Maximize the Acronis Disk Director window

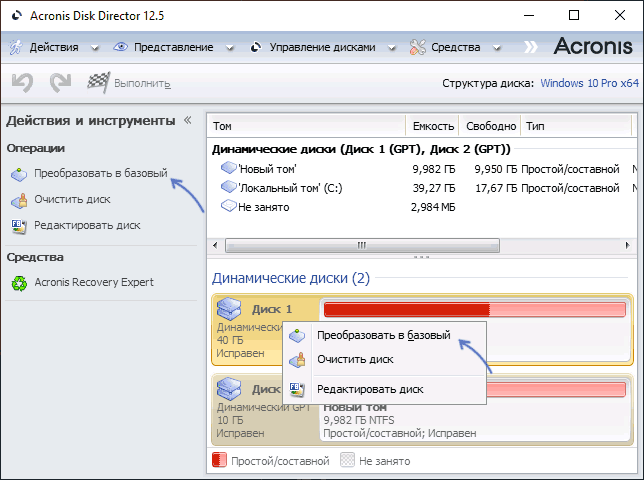(574, 15)
